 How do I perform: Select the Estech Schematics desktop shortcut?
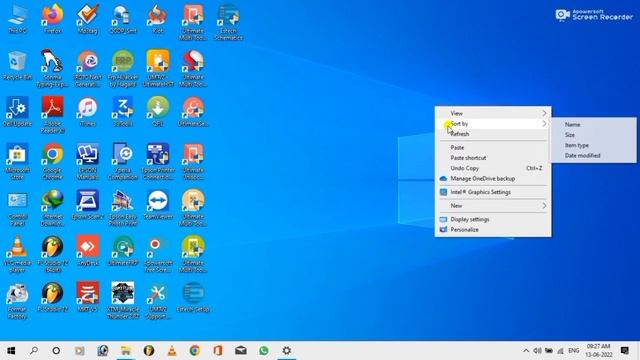pos(229,22)
